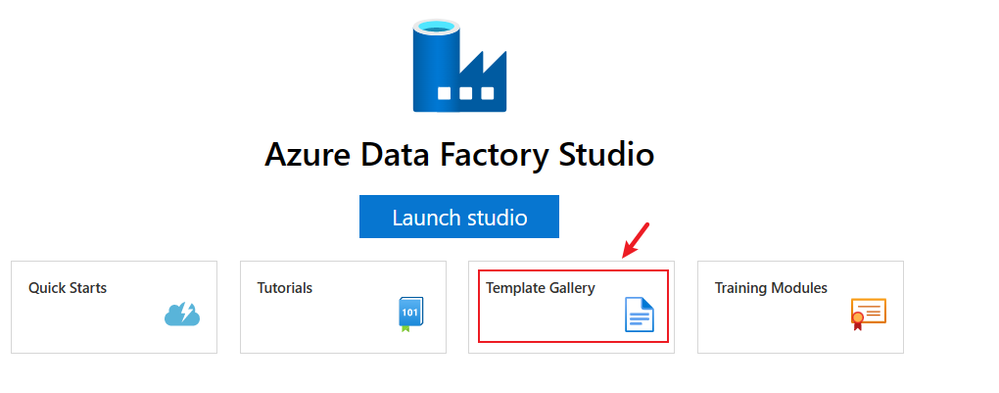
Task: Click the factory roof in the logo
Action: pyautogui.click(x=483, y=64)
